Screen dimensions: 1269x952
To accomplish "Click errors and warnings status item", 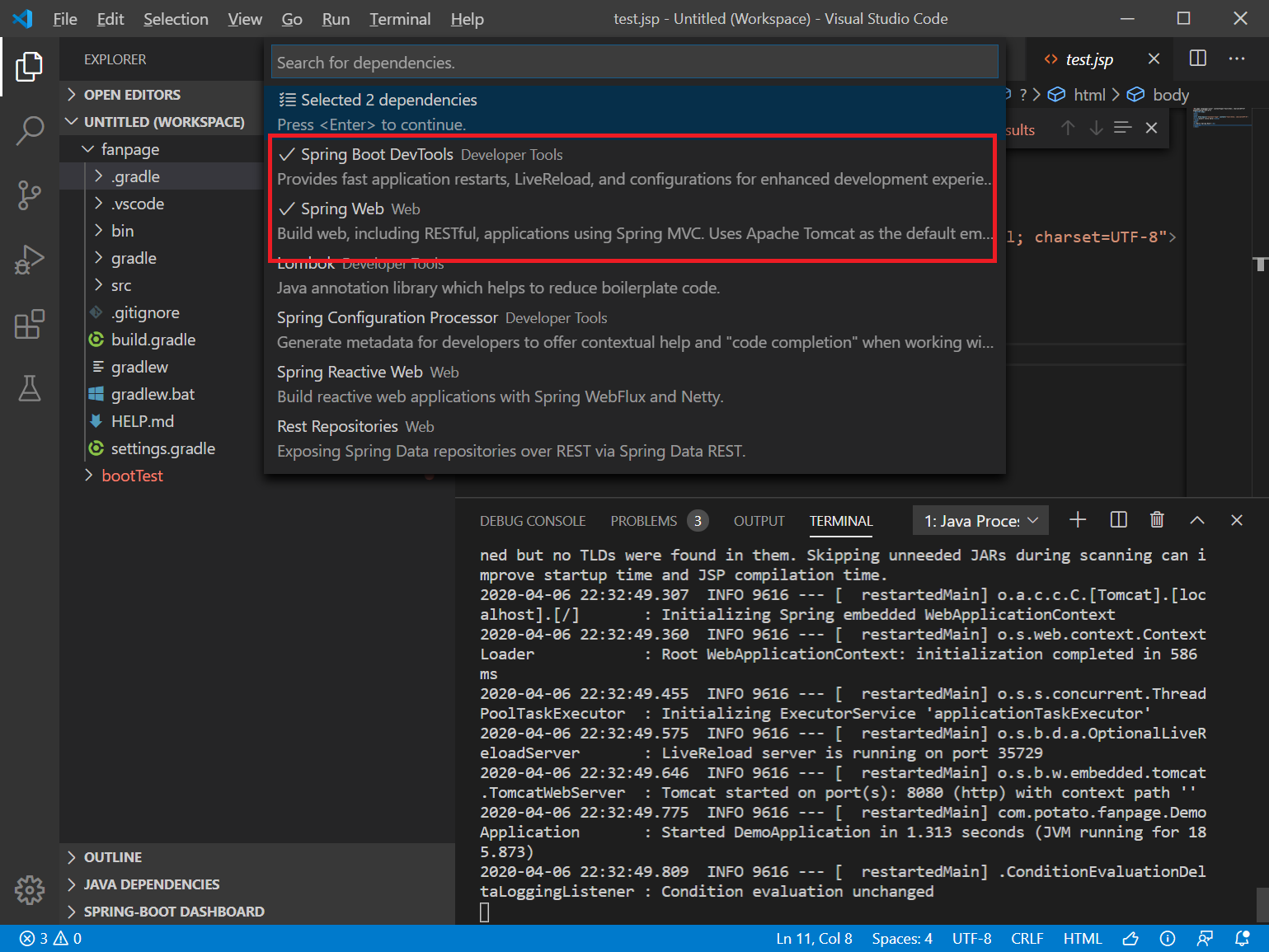I will pyautogui.click(x=50, y=939).
